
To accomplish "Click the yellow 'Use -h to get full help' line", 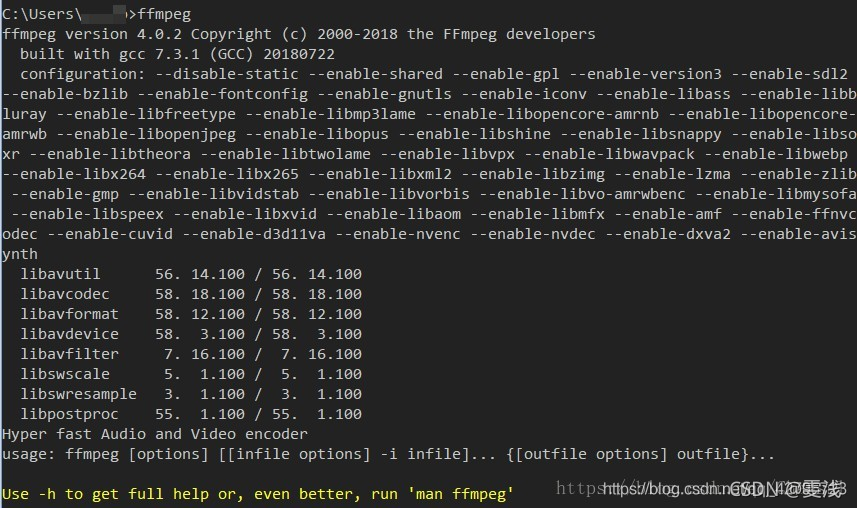I will coord(258,494).
